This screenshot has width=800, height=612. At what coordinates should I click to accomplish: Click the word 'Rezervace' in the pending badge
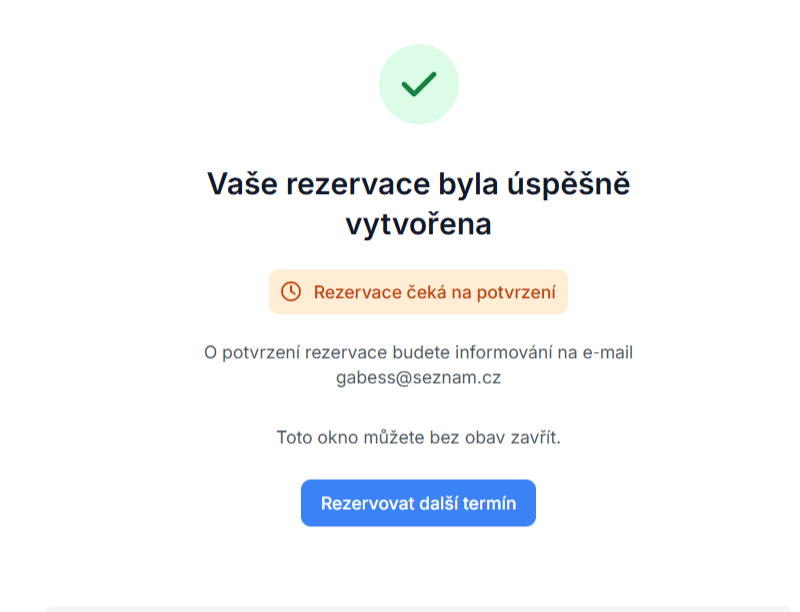tap(358, 292)
